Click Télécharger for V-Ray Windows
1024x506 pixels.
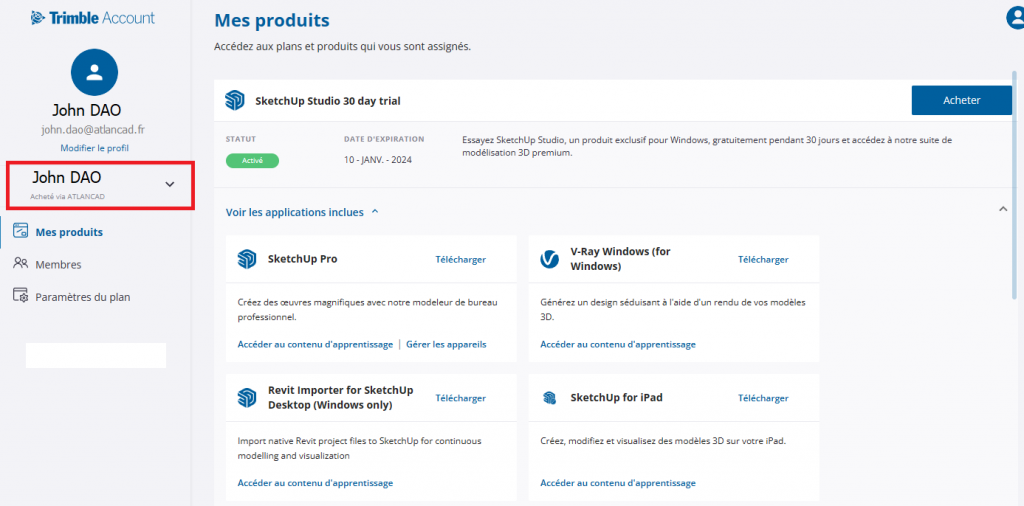click(x=763, y=259)
